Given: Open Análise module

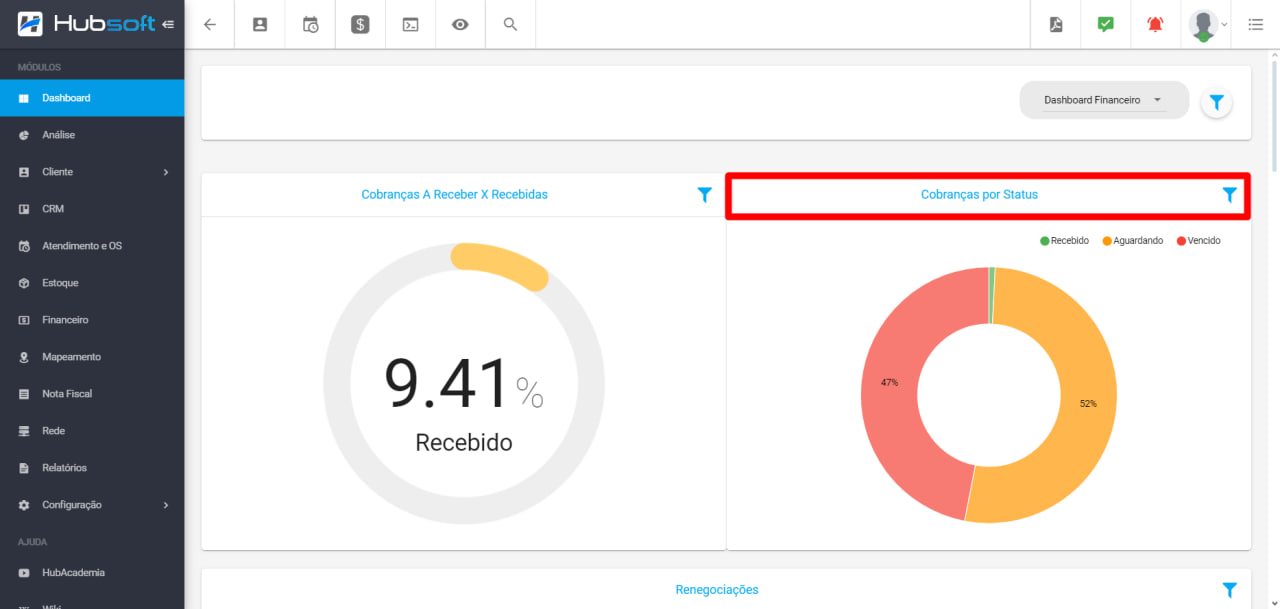Looking at the screenshot, I should tap(92, 135).
